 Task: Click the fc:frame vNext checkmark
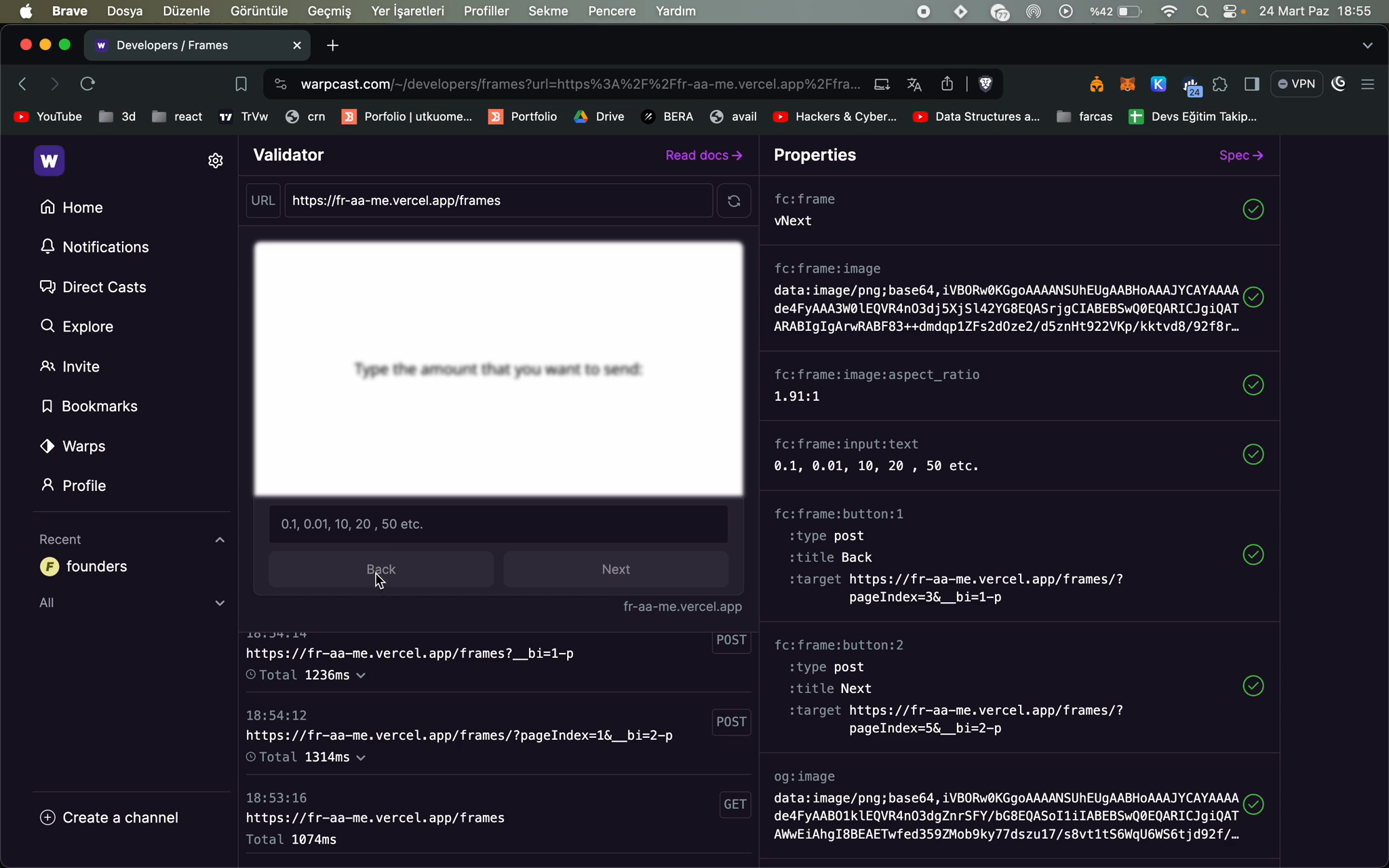(1253, 210)
